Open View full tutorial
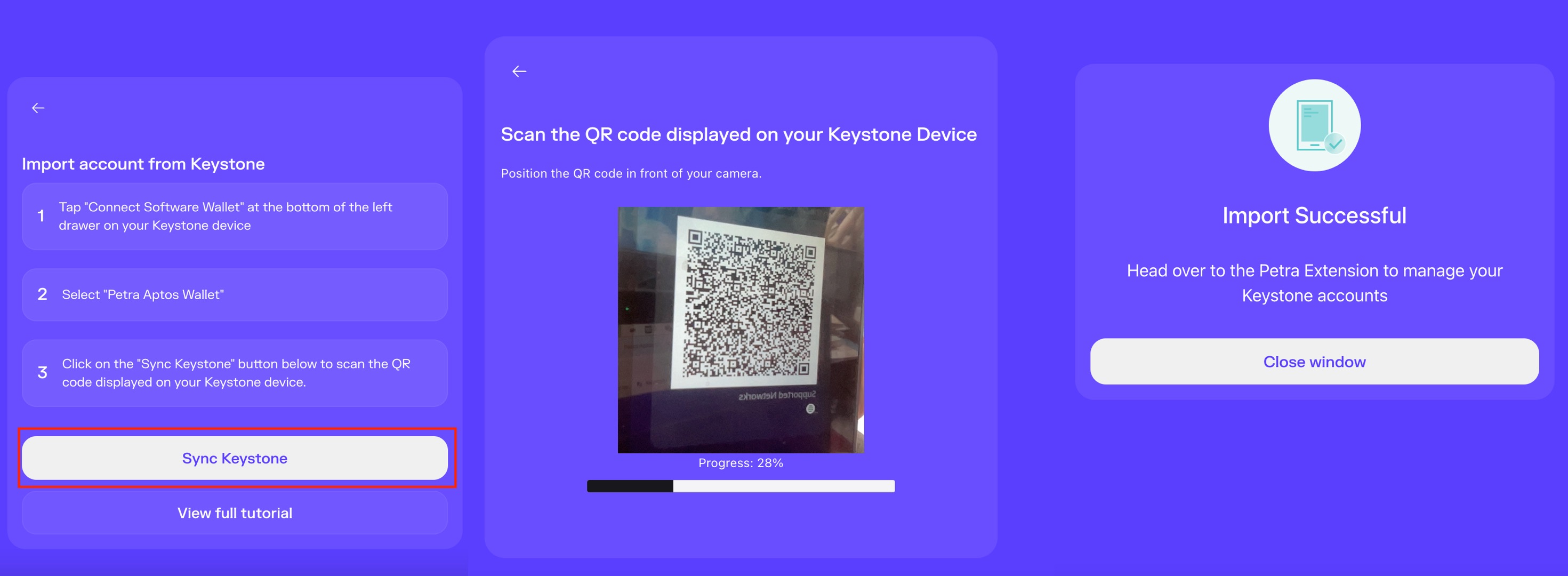This screenshot has height=576, width=1568. click(235, 513)
